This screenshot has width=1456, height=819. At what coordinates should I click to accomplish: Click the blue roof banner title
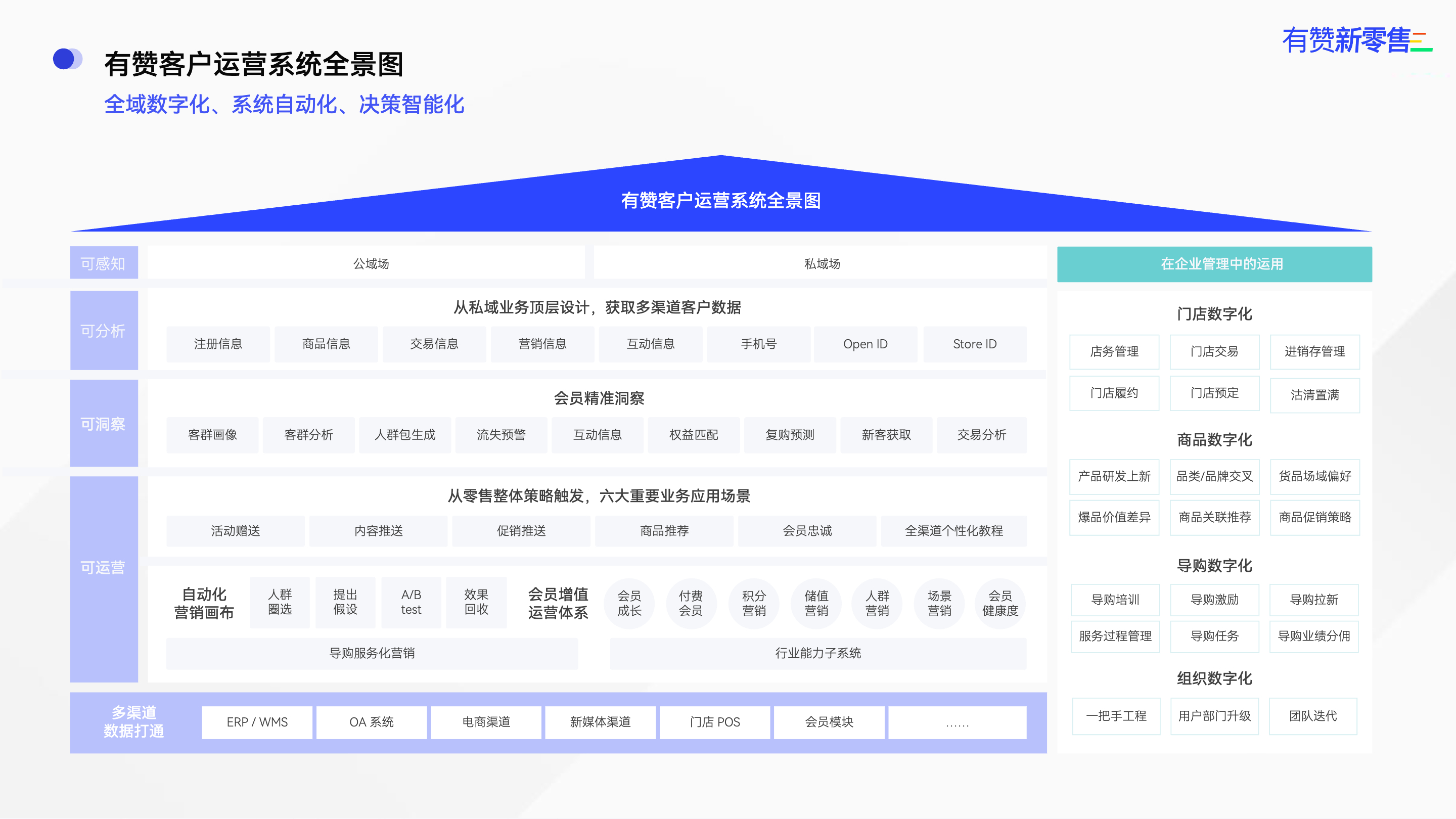[x=720, y=201]
